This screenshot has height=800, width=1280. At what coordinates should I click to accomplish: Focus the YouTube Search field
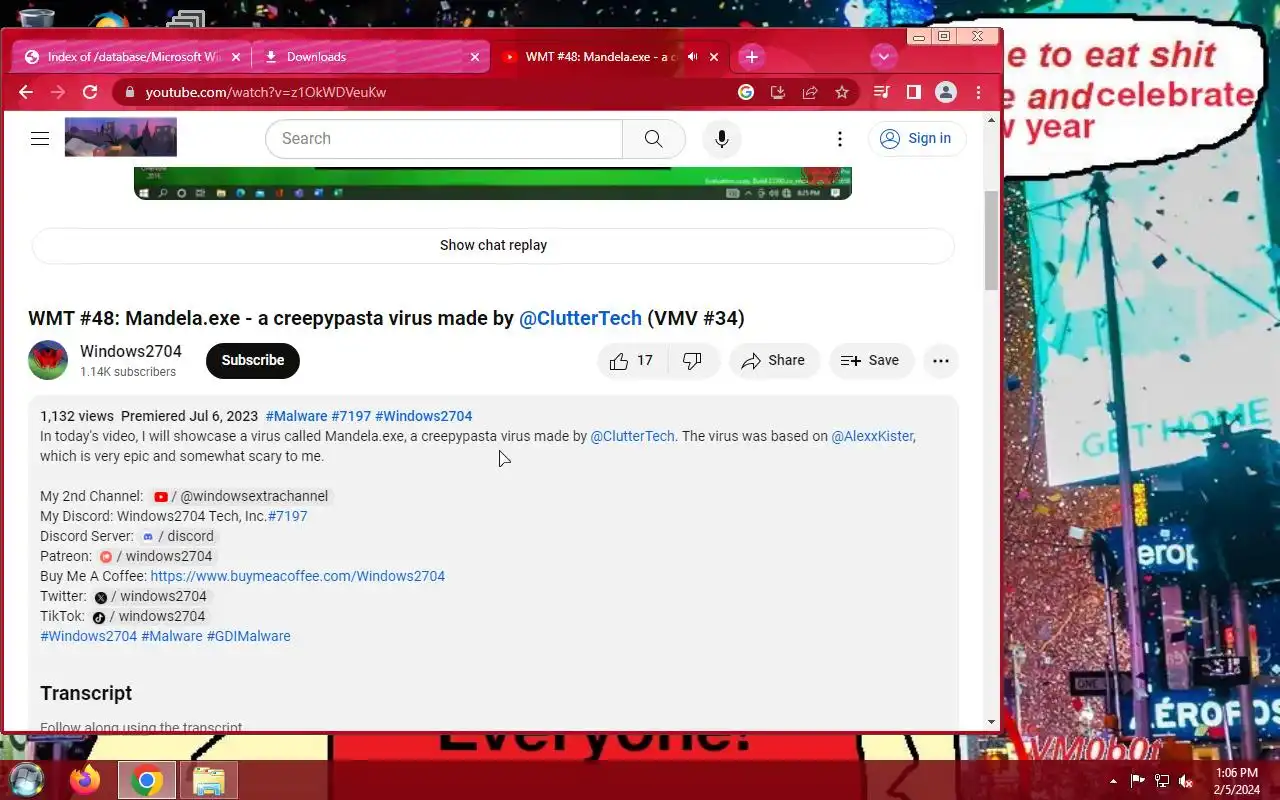tap(444, 139)
